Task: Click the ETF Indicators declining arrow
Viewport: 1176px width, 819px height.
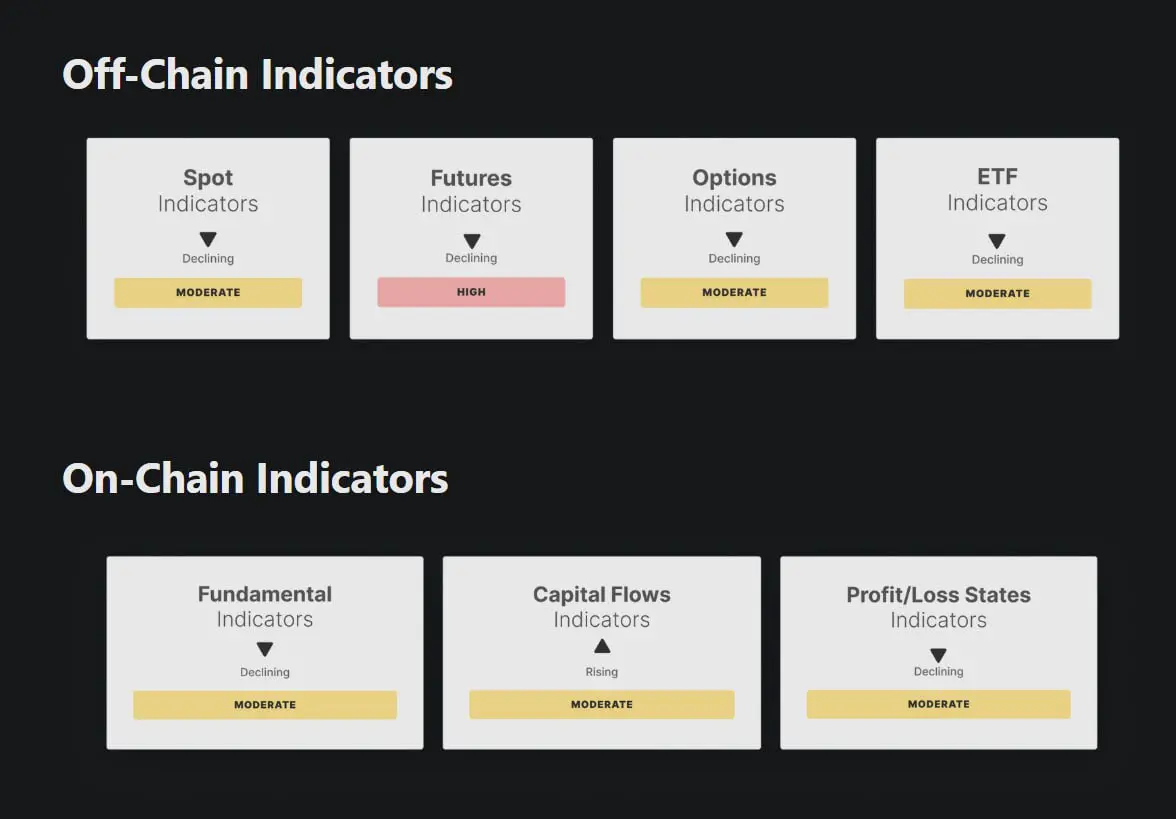Action: click(997, 241)
